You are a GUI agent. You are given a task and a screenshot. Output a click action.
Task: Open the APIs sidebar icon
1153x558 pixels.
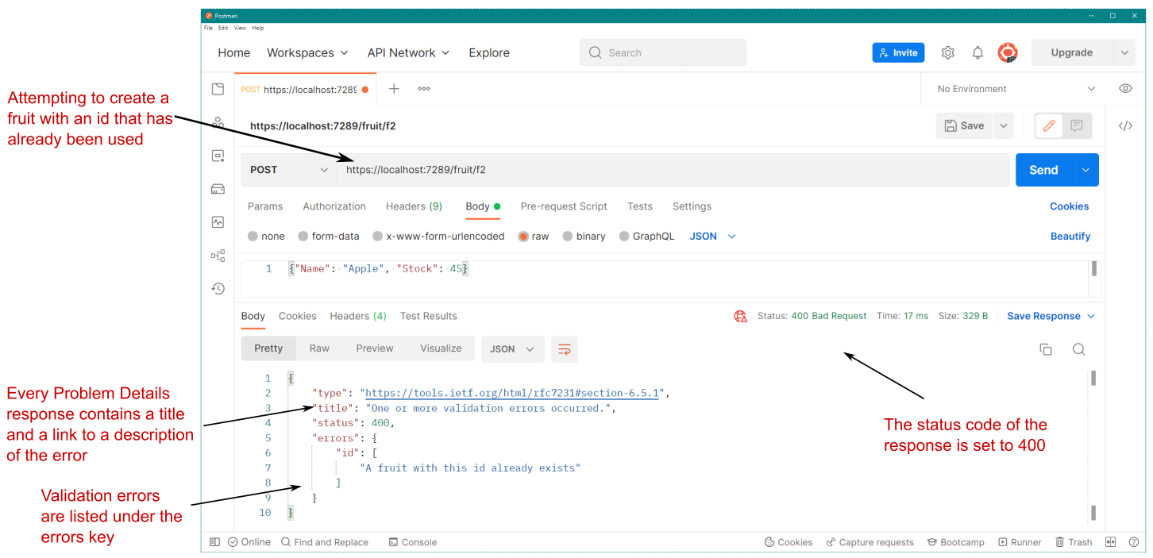click(218, 122)
